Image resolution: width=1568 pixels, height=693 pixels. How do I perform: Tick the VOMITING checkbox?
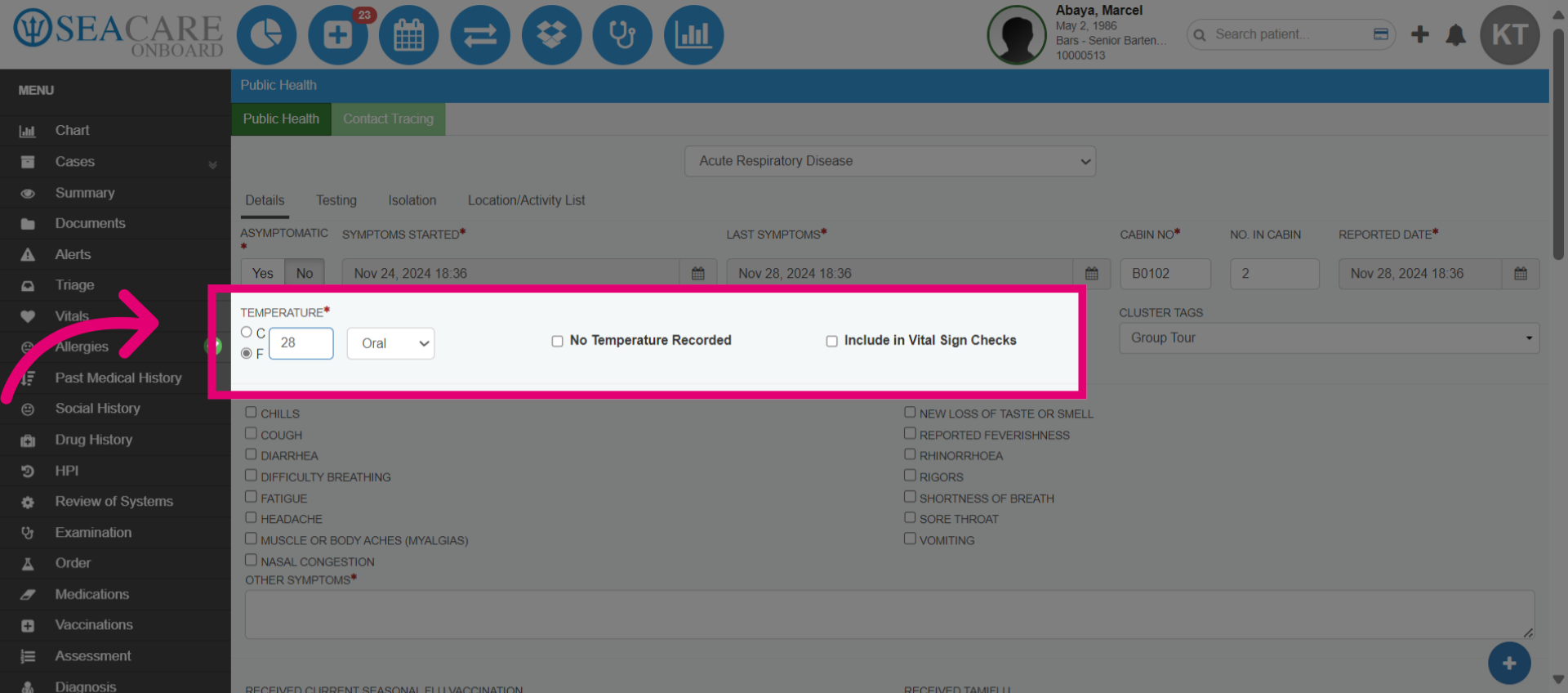point(910,539)
